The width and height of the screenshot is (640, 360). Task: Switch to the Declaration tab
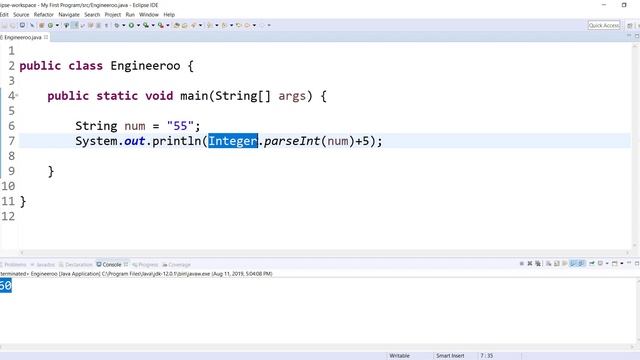pos(76,264)
